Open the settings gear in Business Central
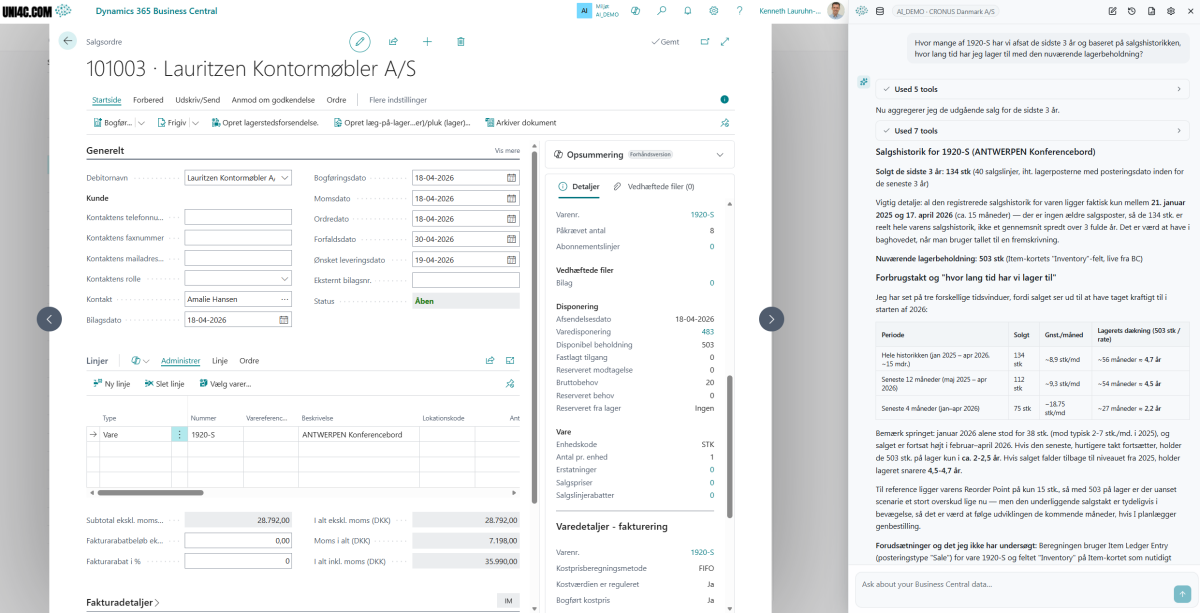 point(714,11)
